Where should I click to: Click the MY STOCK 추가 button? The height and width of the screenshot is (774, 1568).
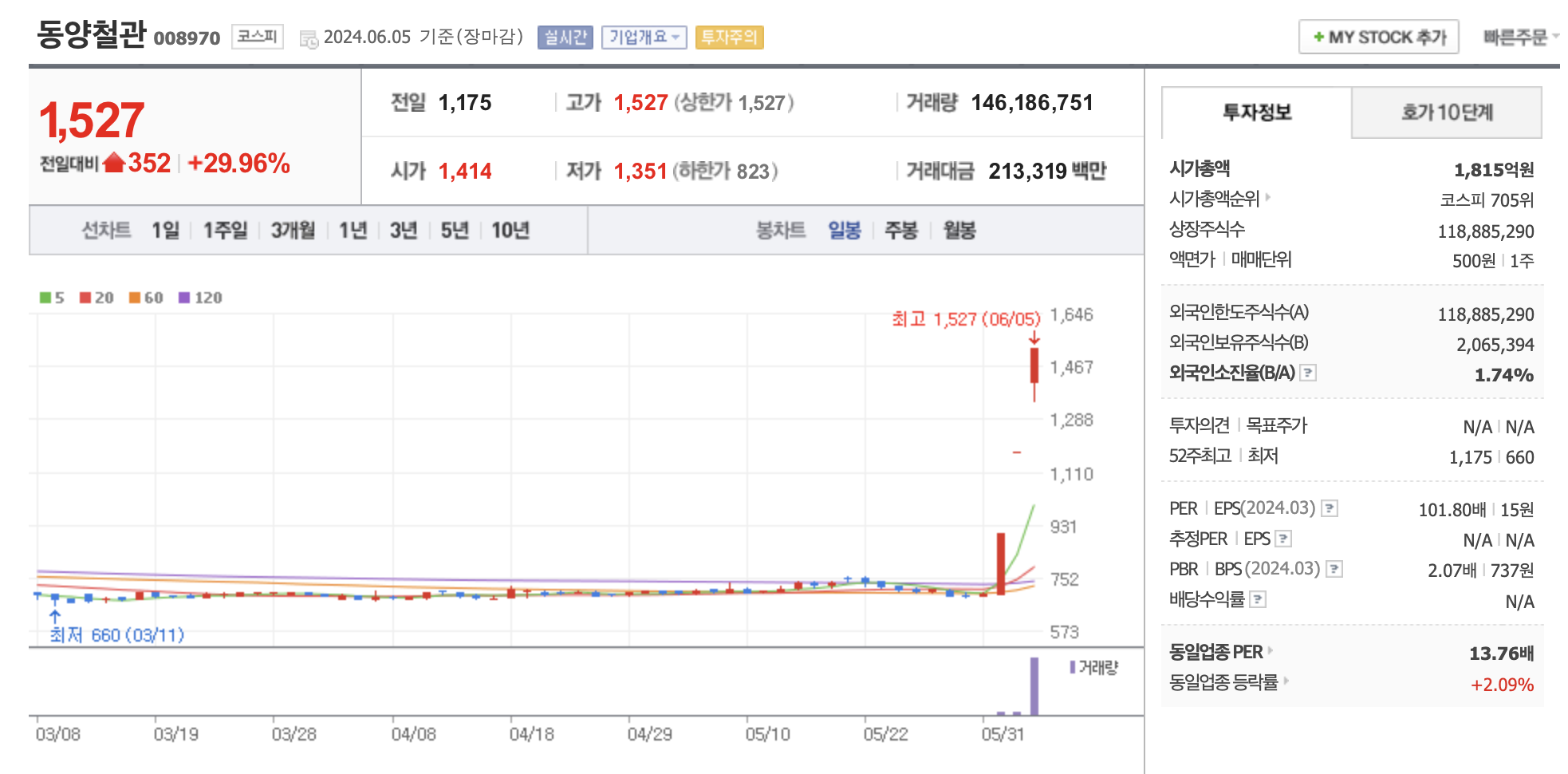(x=1379, y=38)
